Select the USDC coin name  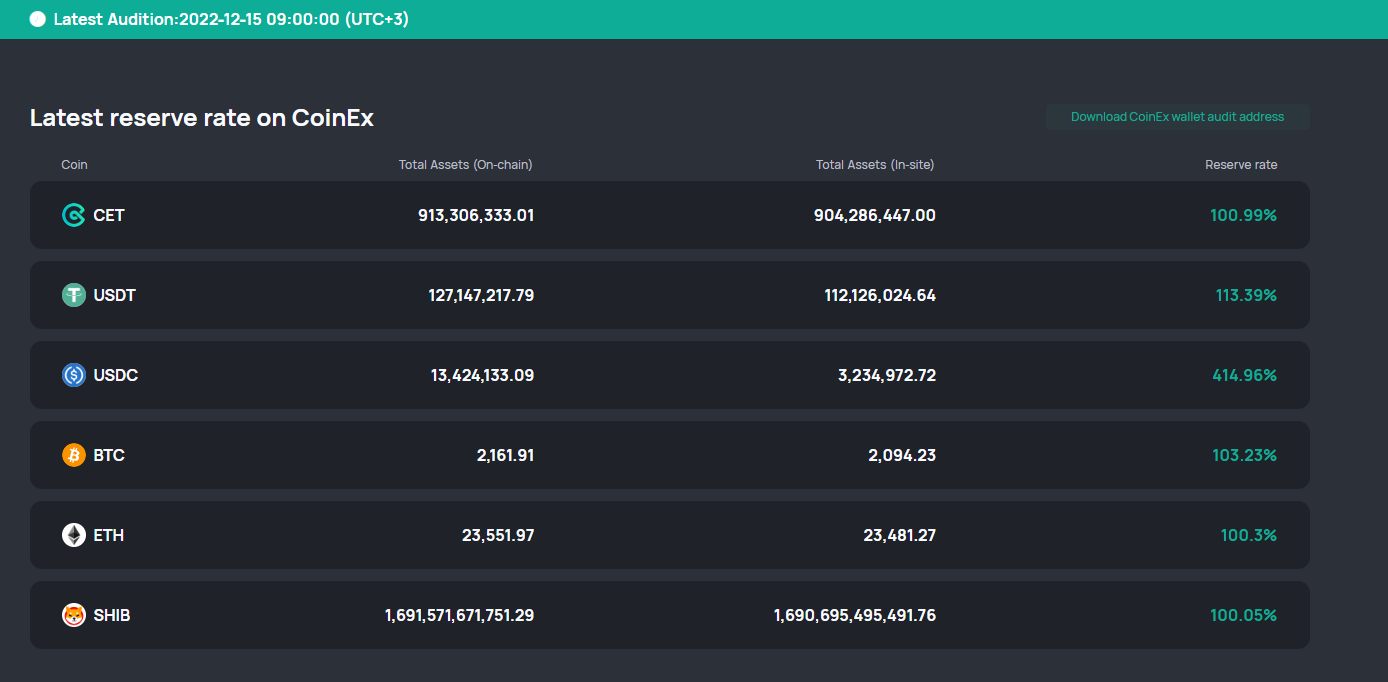pos(116,375)
